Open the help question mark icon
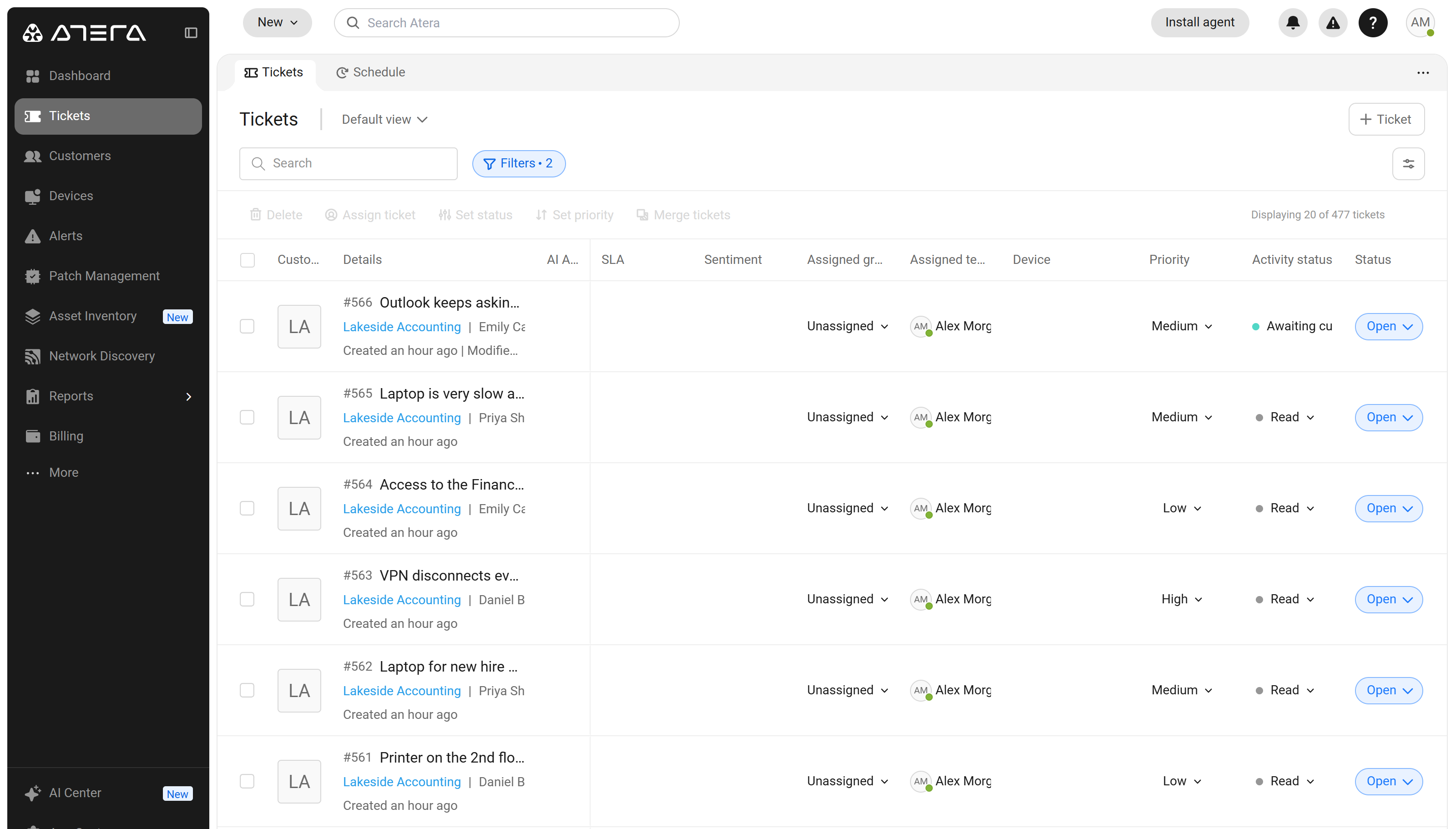1456x829 pixels. [1372, 23]
